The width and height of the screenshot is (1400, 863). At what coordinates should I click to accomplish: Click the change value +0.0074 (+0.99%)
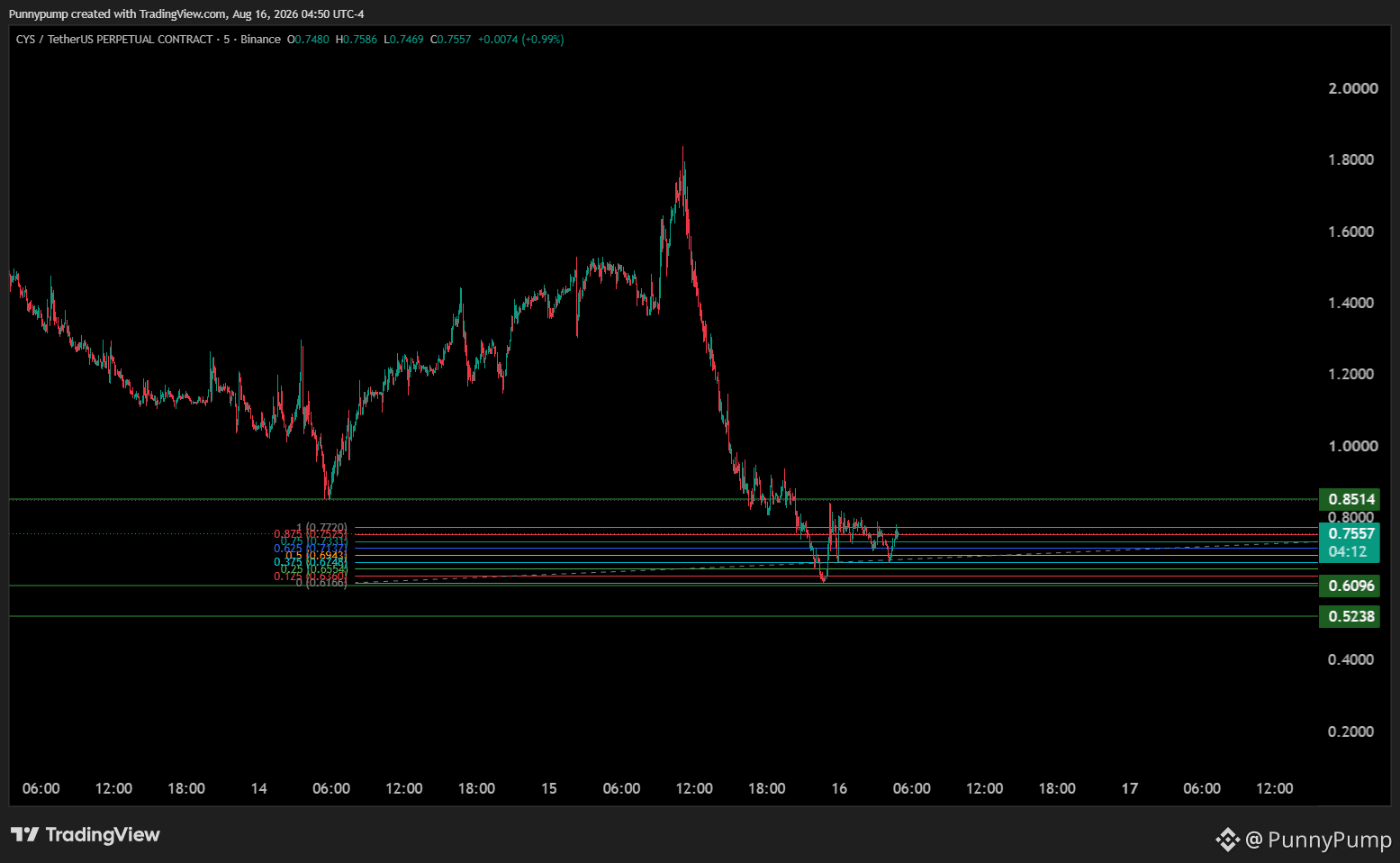tap(520, 40)
